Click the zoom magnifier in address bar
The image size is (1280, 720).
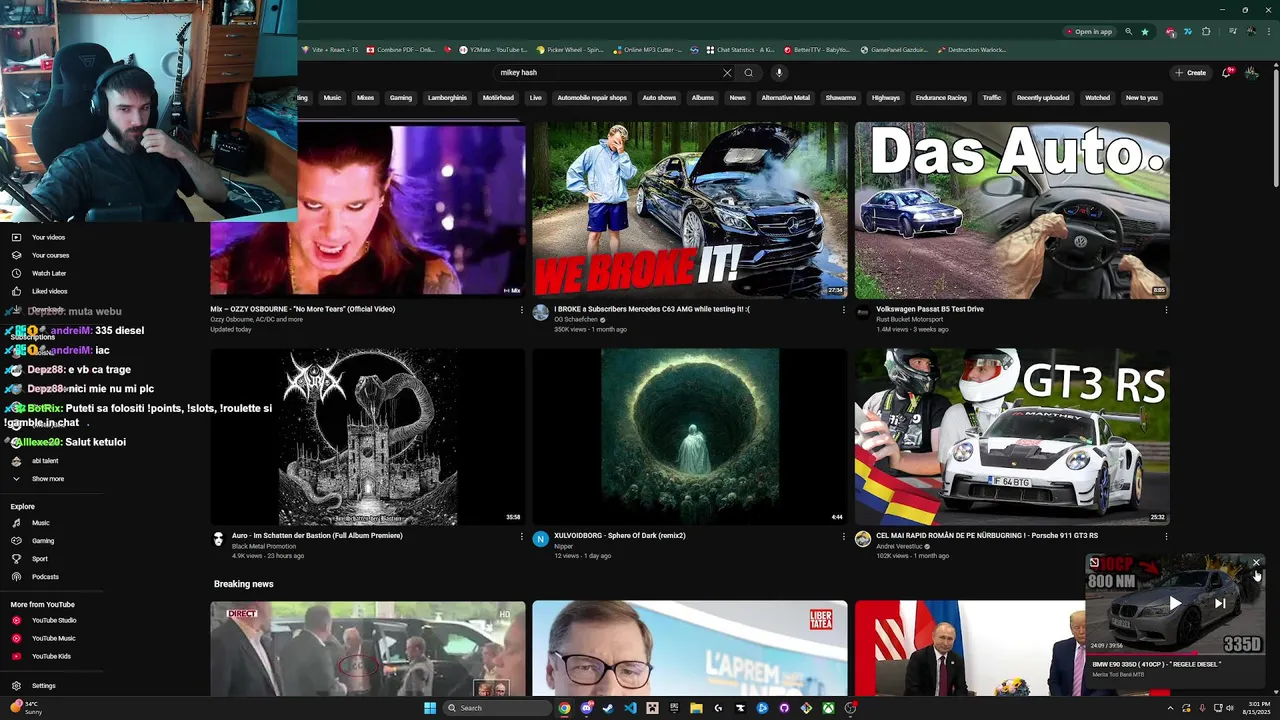pos(1129,32)
